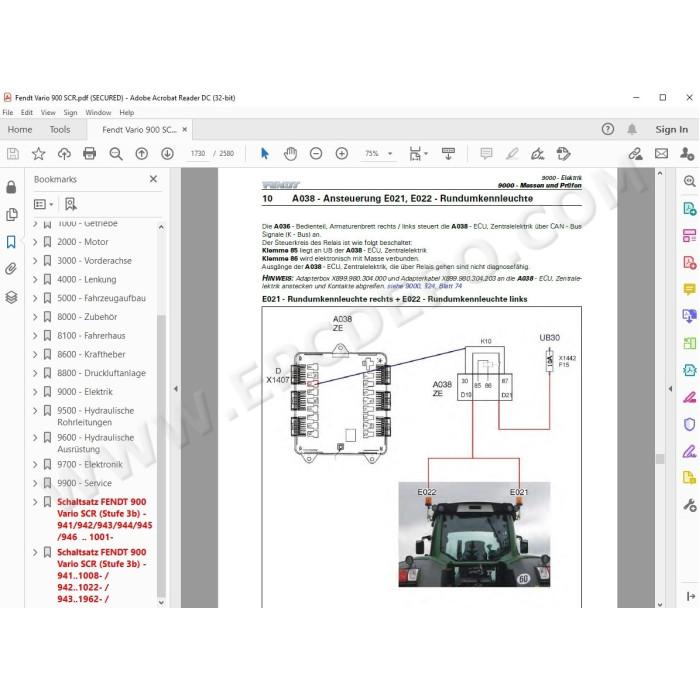Open the right pane more tools wrench icon
The width and height of the screenshot is (700, 700).
click(690, 505)
